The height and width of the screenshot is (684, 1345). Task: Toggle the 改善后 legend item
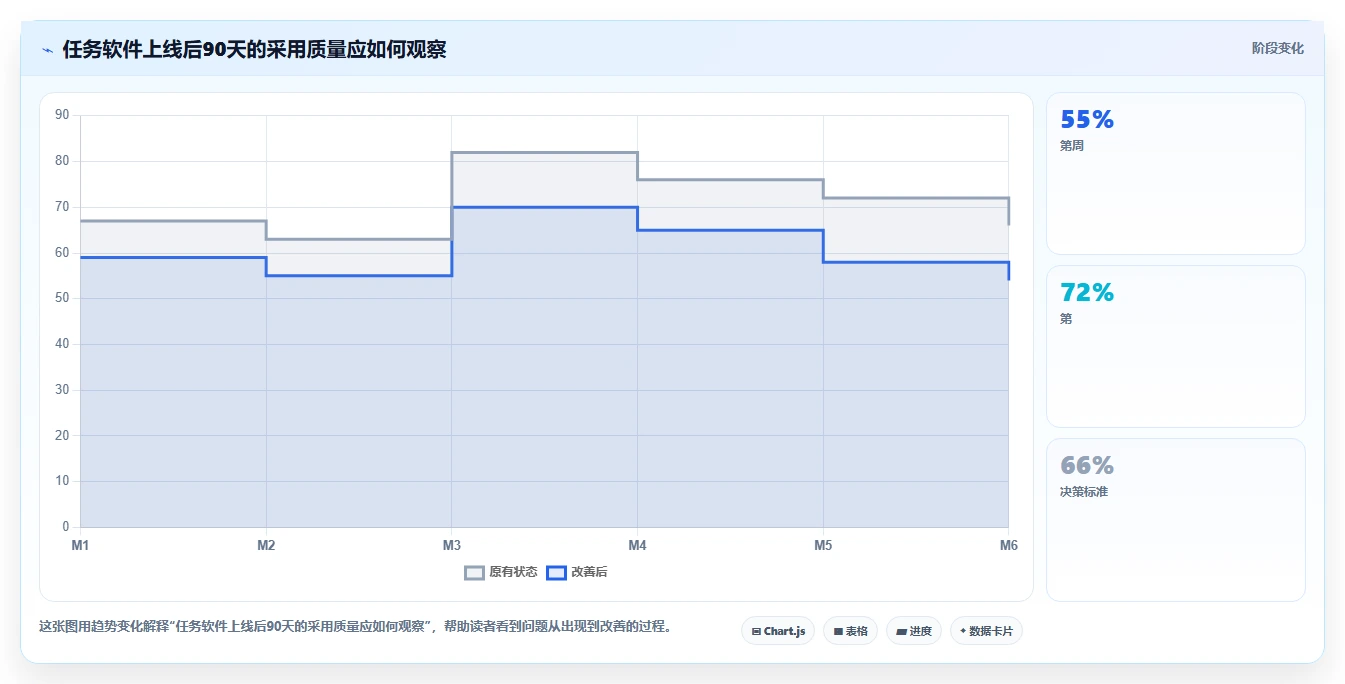[577, 572]
